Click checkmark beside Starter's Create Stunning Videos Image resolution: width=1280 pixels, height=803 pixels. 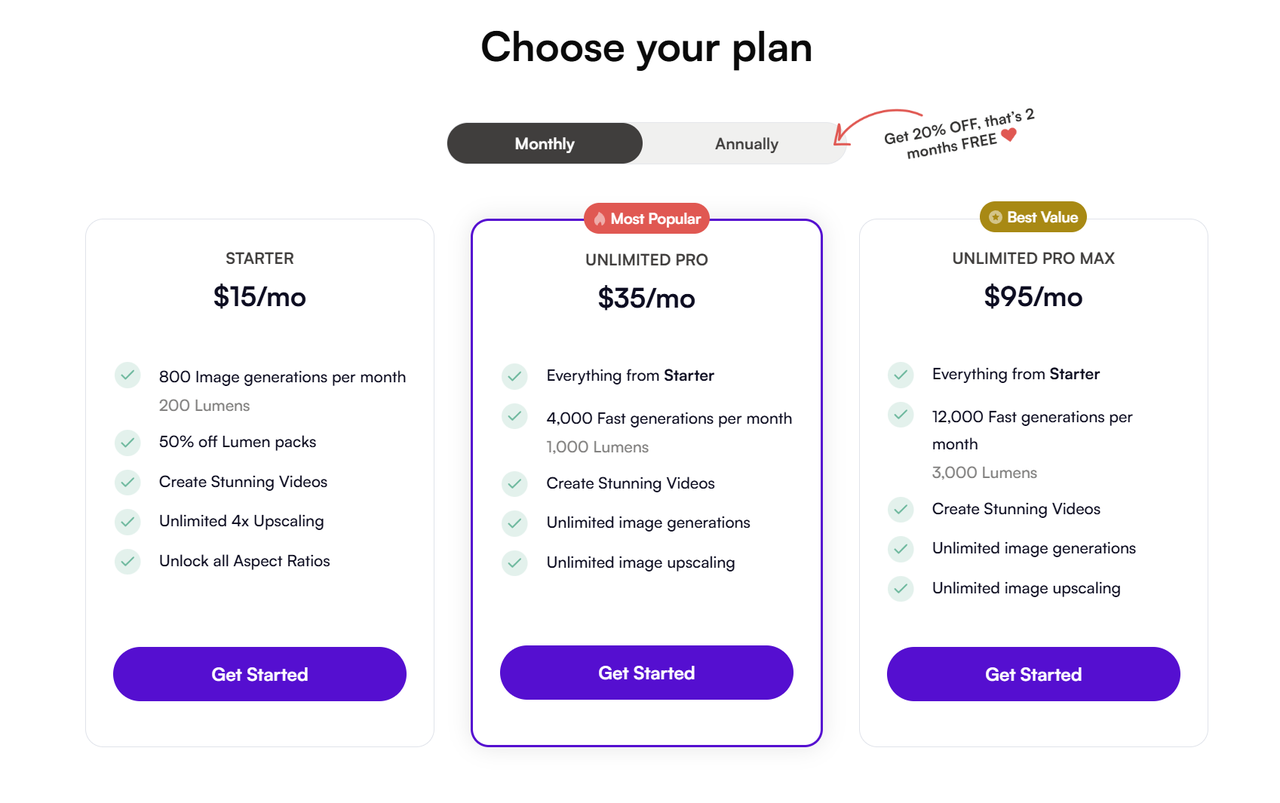point(128,482)
